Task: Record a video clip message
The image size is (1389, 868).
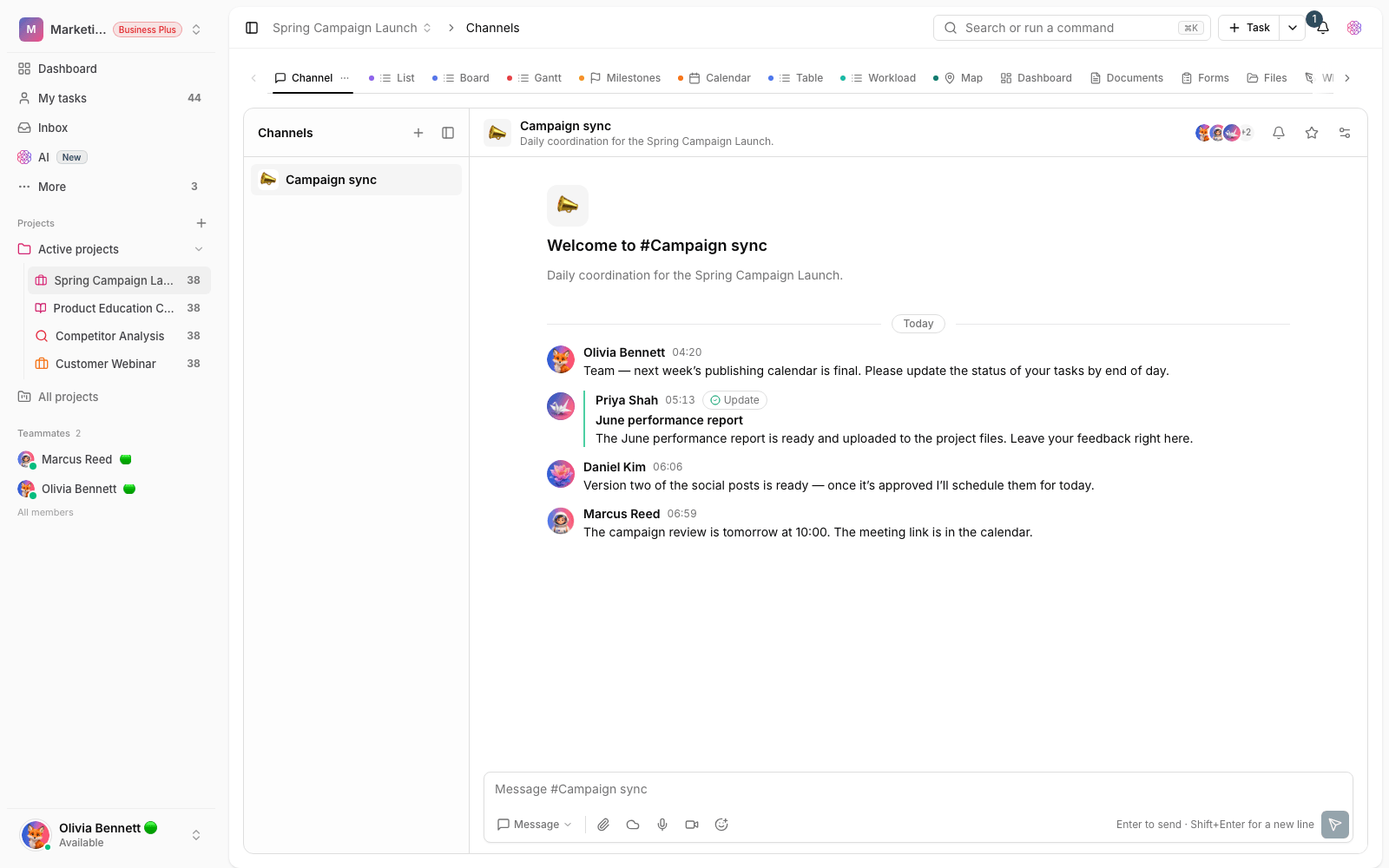Action: pyautogui.click(x=692, y=825)
